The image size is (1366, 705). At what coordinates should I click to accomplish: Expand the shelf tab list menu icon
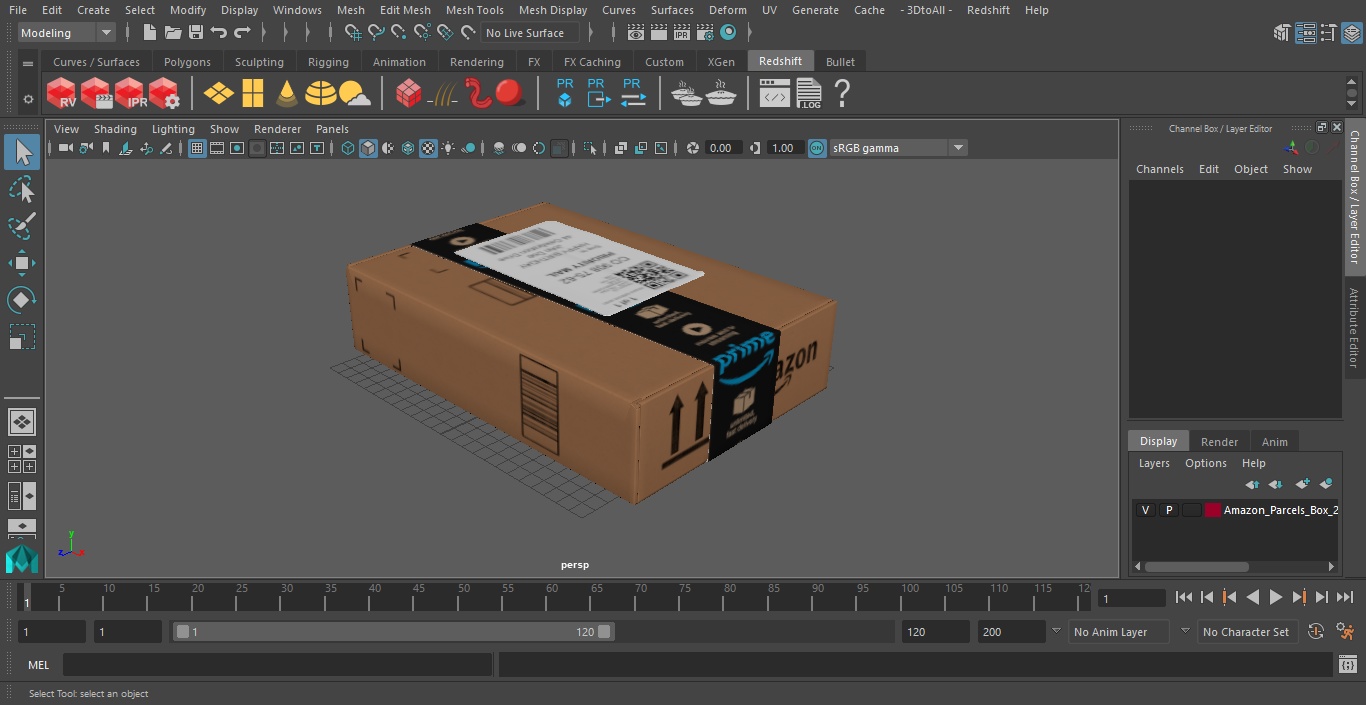(x=28, y=62)
